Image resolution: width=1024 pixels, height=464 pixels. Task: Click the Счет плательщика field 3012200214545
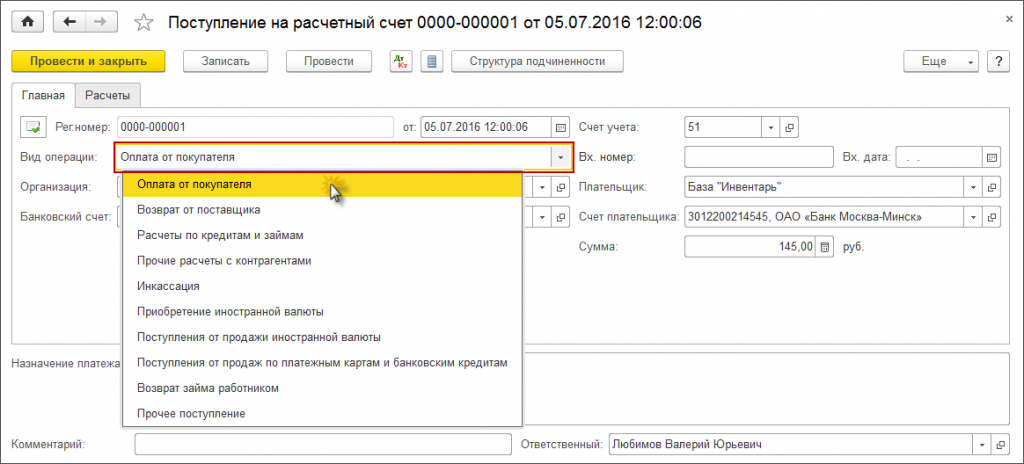pos(824,217)
